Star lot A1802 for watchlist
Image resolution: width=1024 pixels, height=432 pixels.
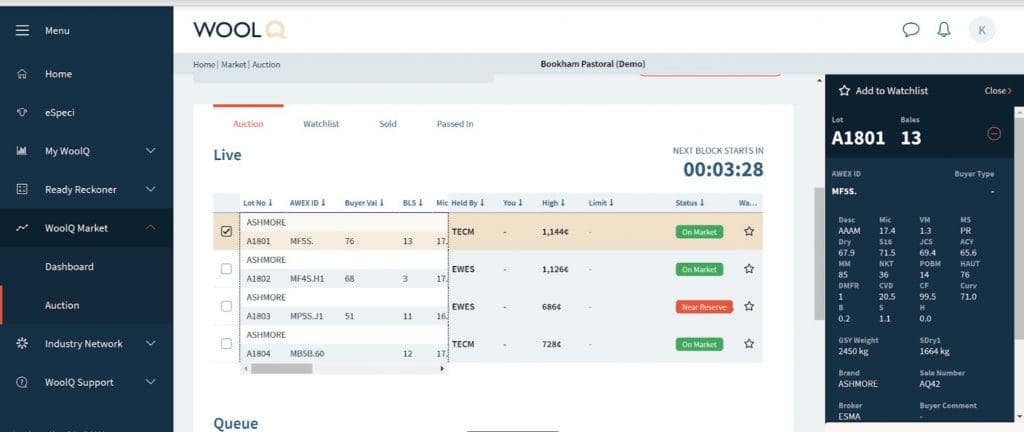pyautogui.click(x=749, y=268)
